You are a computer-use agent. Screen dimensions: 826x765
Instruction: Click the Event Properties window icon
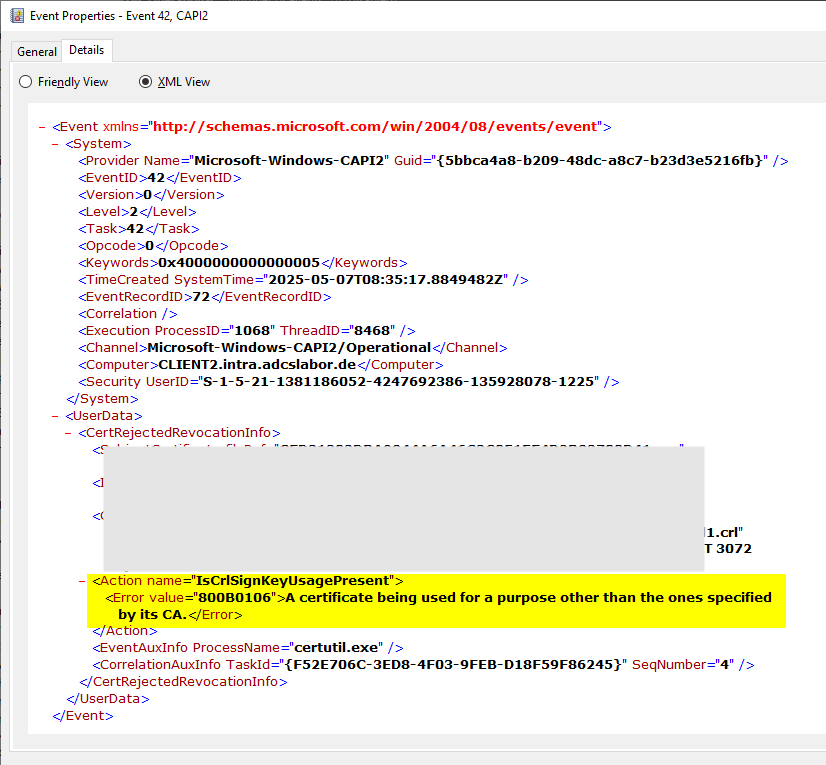(x=17, y=16)
